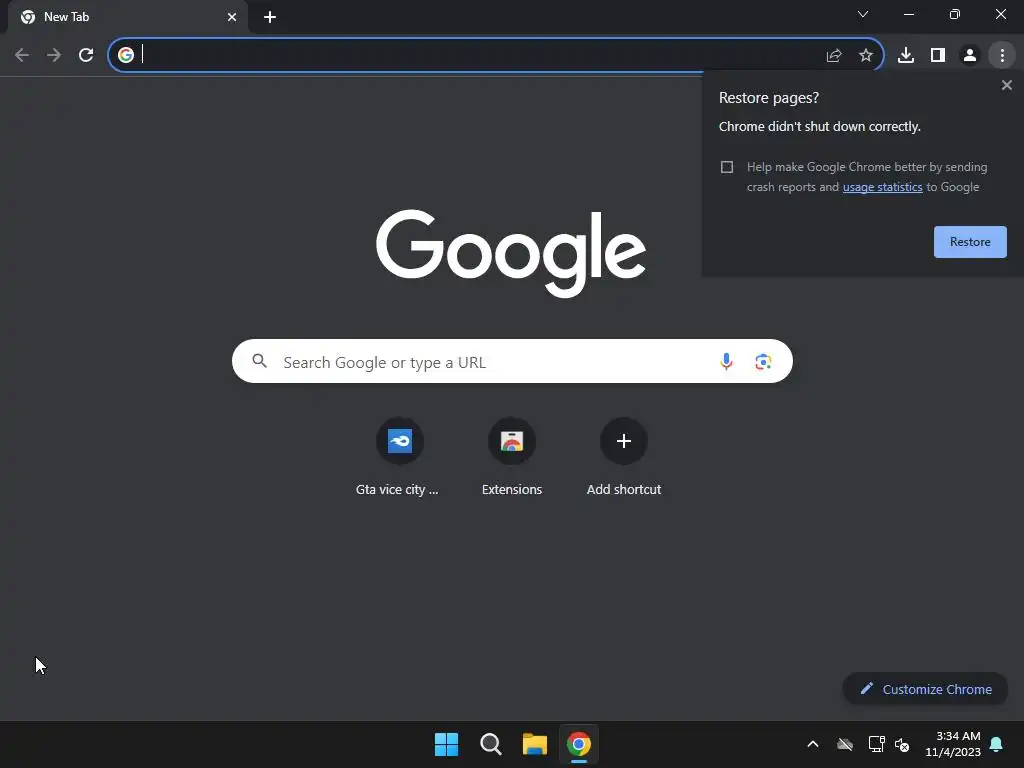This screenshot has height=768, width=1024.
Task: Open the notifications bell icon
Action: [997, 744]
